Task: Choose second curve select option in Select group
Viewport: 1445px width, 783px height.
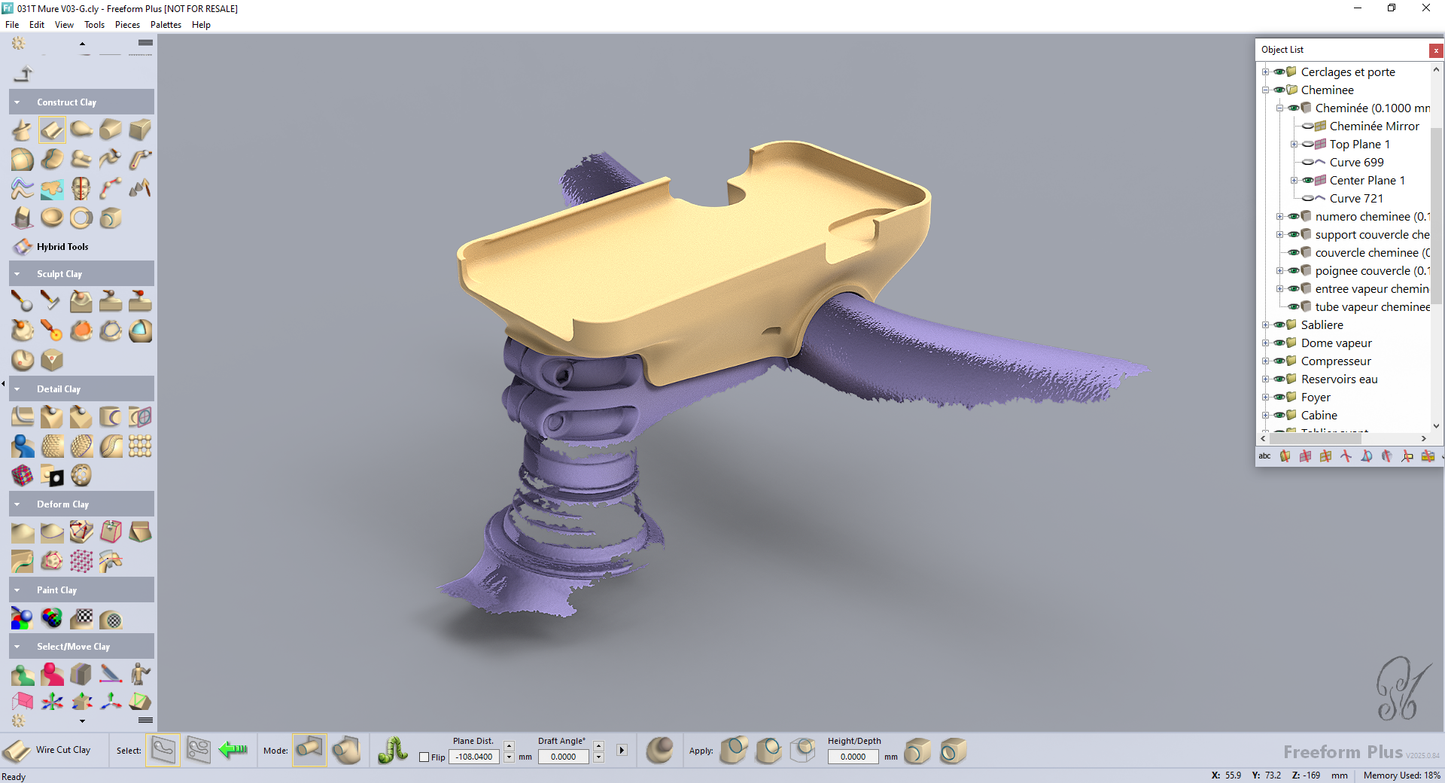Action: pos(198,750)
